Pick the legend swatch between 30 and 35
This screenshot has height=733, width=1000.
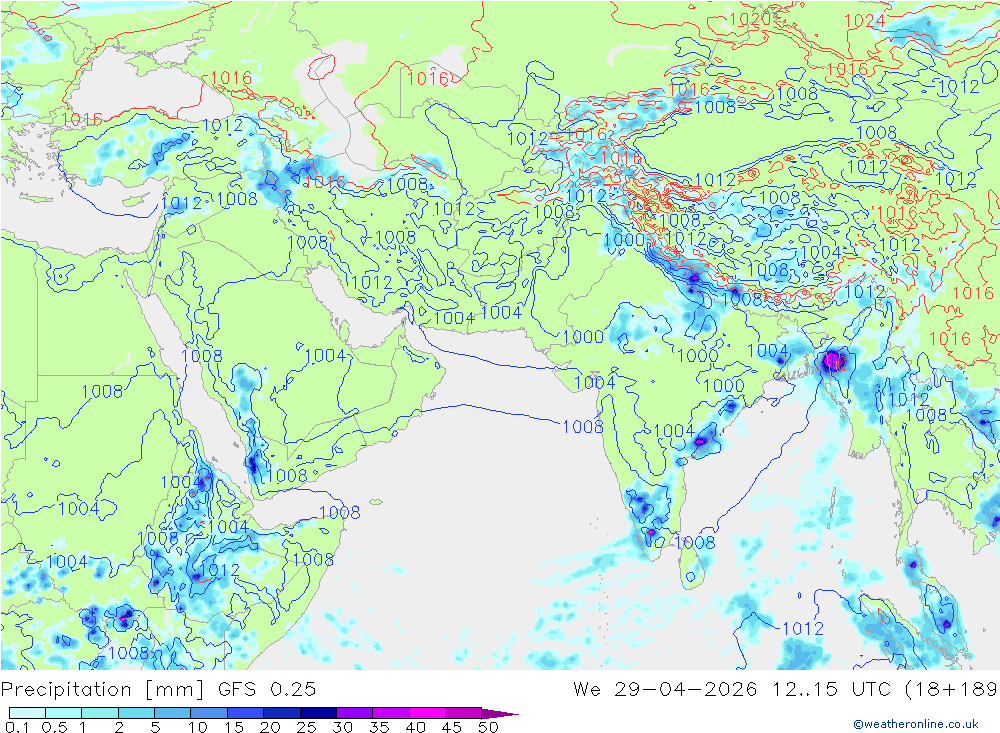[x=354, y=713]
